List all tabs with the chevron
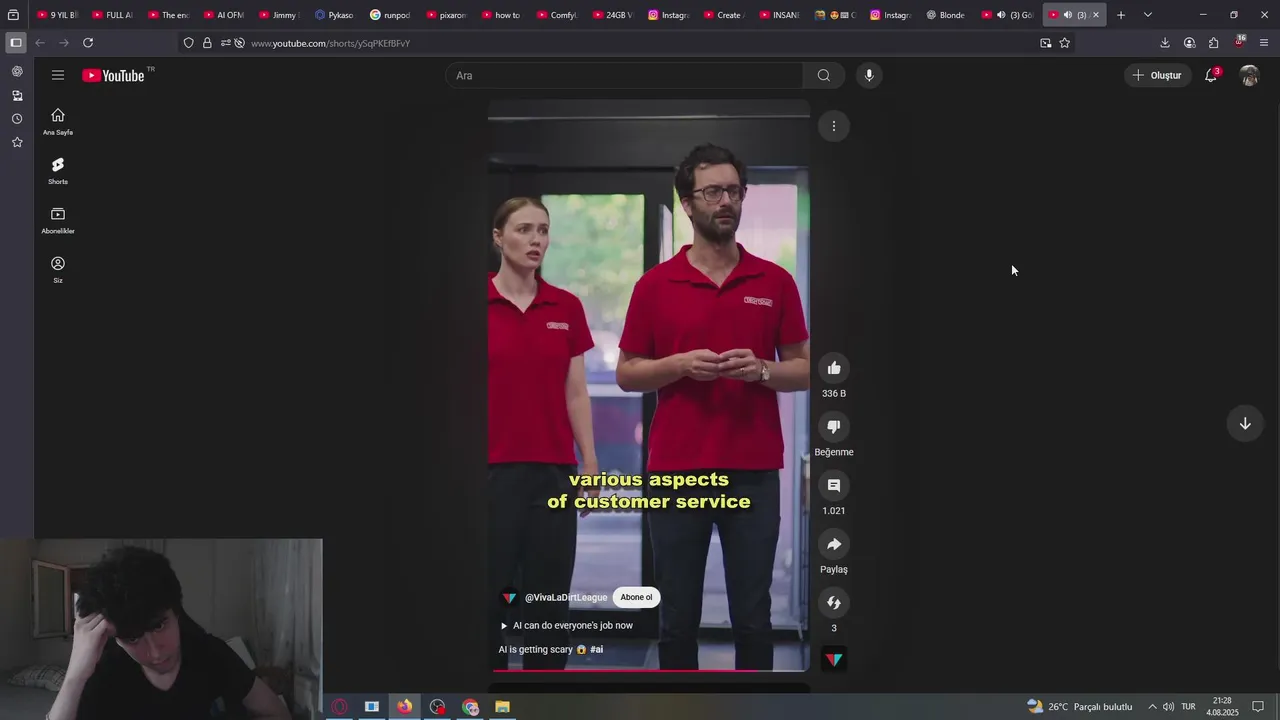The width and height of the screenshot is (1280, 720). [x=1147, y=15]
